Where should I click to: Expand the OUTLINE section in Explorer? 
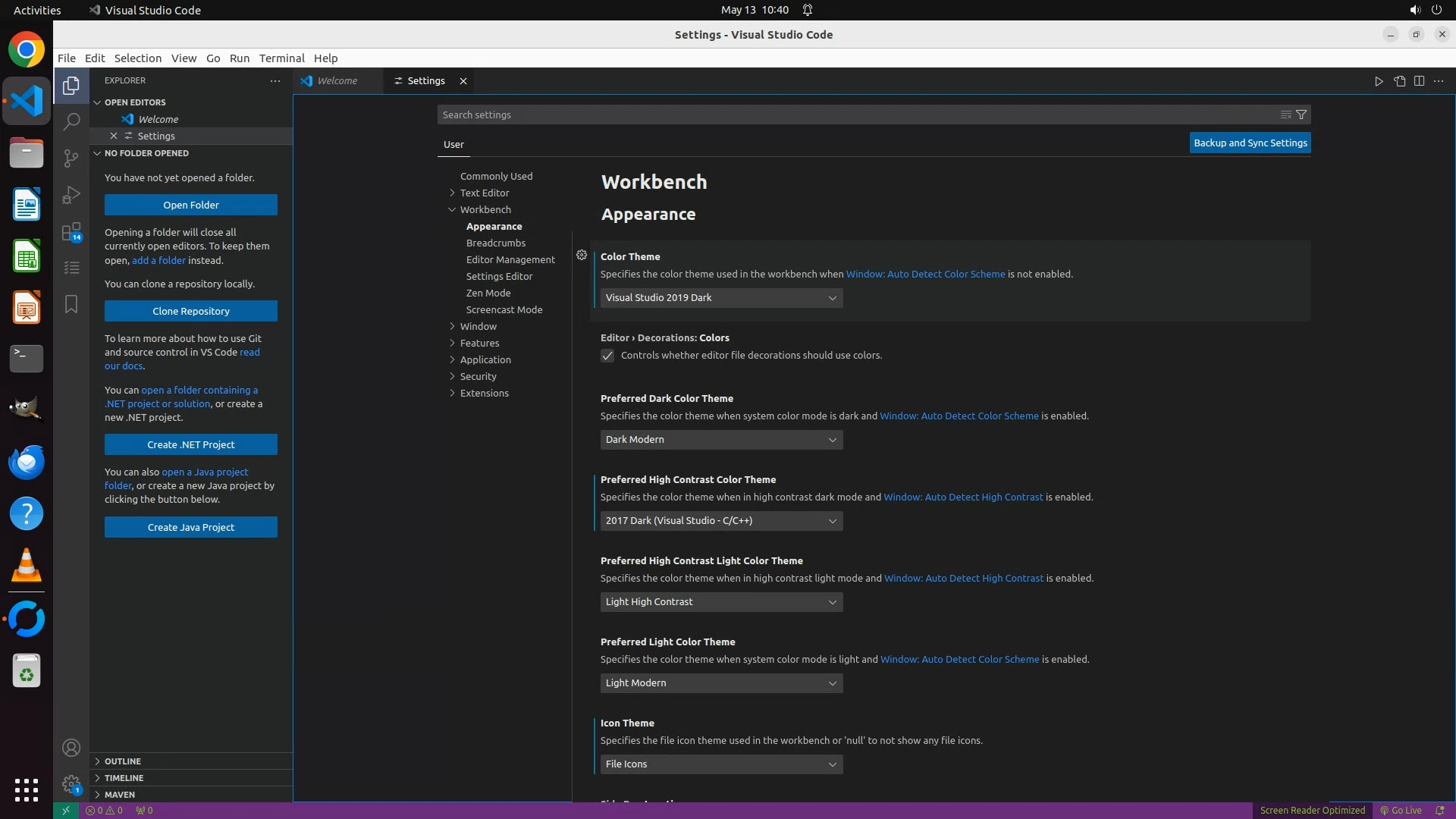122,761
